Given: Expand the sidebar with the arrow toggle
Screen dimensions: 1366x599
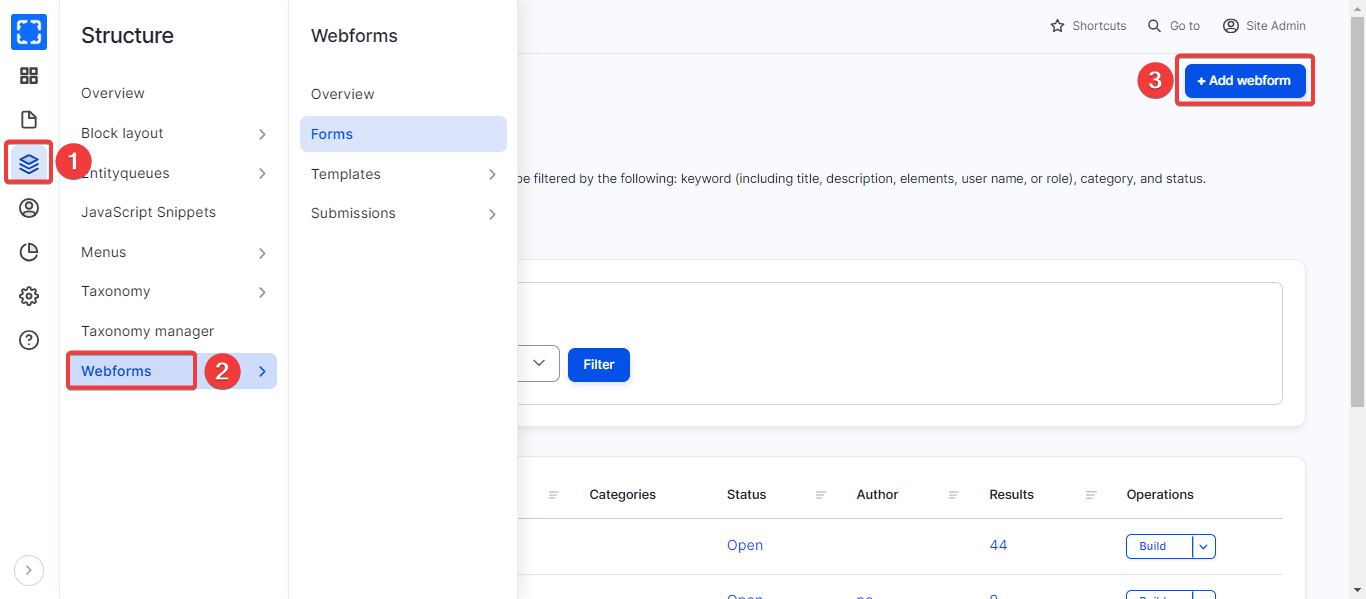Looking at the screenshot, I should pos(29,570).
